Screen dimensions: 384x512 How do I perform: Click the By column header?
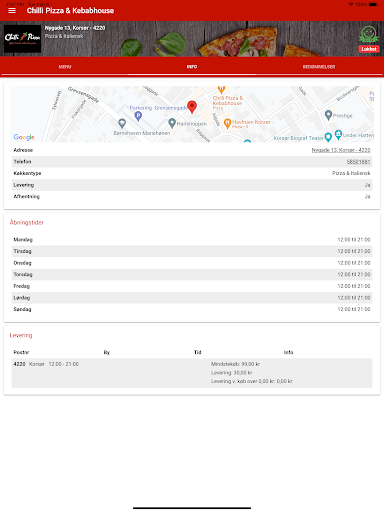tap(107, 352)
